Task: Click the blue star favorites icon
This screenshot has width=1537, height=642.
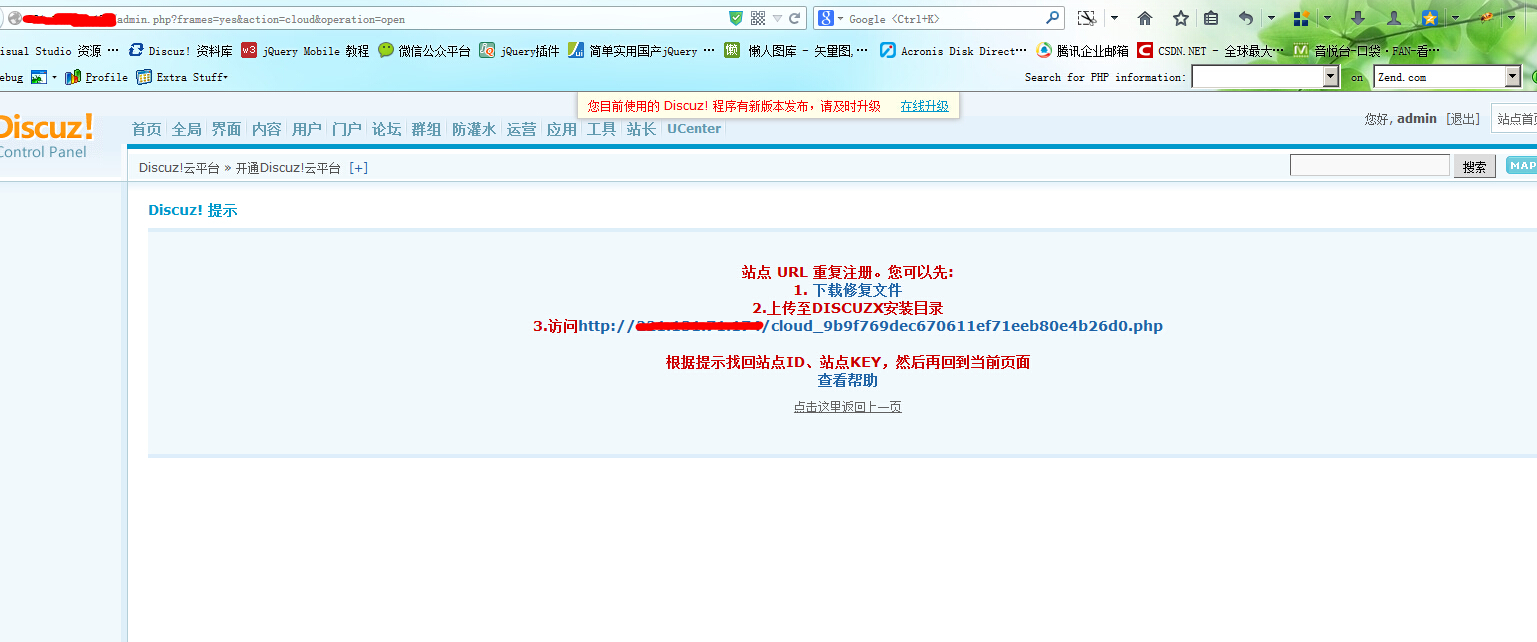Action: point(1430,18)
